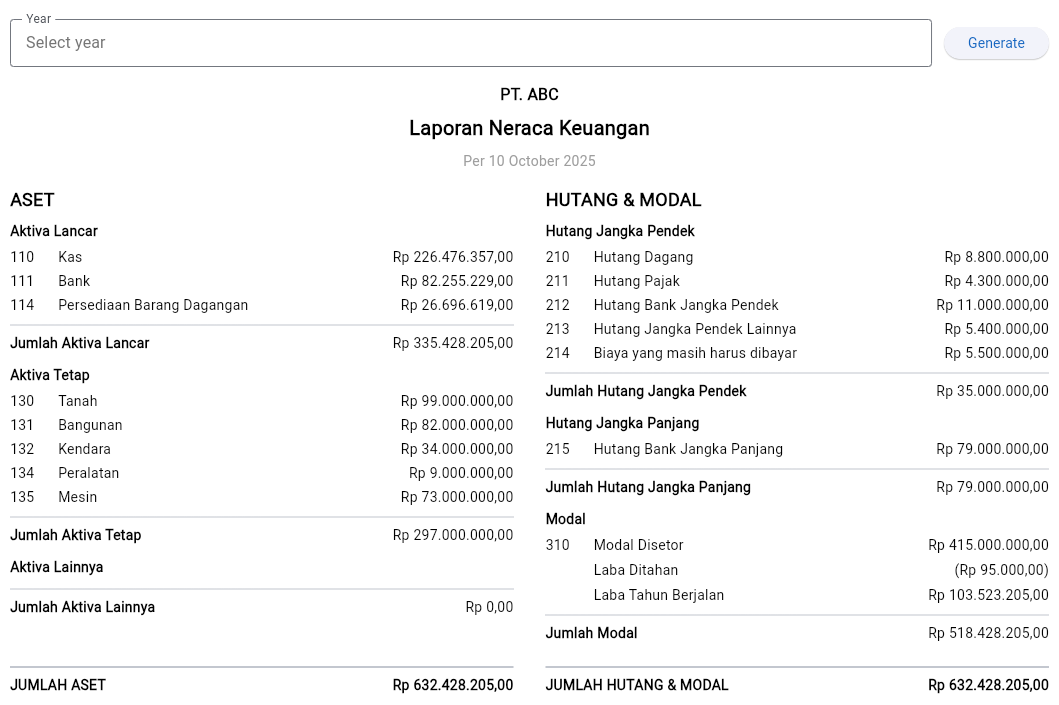Click the Bangunan line item
Viewport: 1059px width, 705px height.
tap(90, 425)
